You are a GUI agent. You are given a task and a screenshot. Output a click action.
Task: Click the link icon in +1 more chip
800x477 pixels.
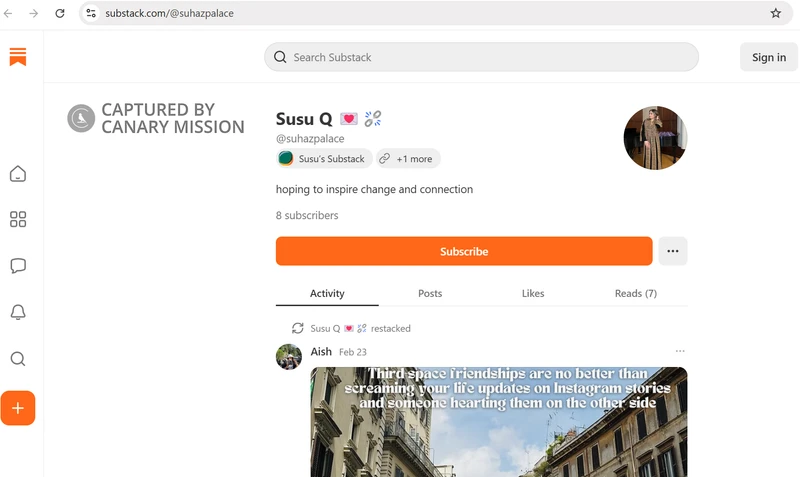click(x=385, y=159)
